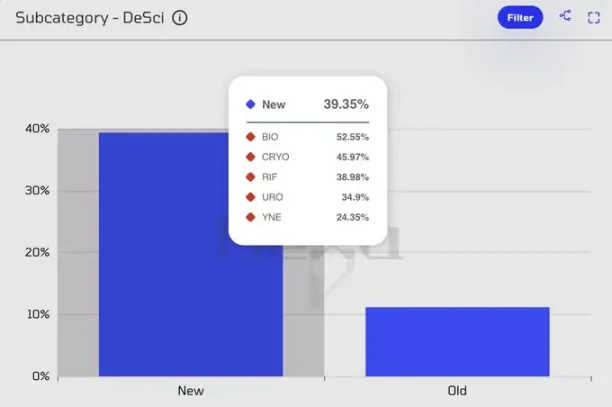Click the 40% label on the y-axis
Image resolution: width=612 pixels, height=407 pixels.
click(37, 129)
